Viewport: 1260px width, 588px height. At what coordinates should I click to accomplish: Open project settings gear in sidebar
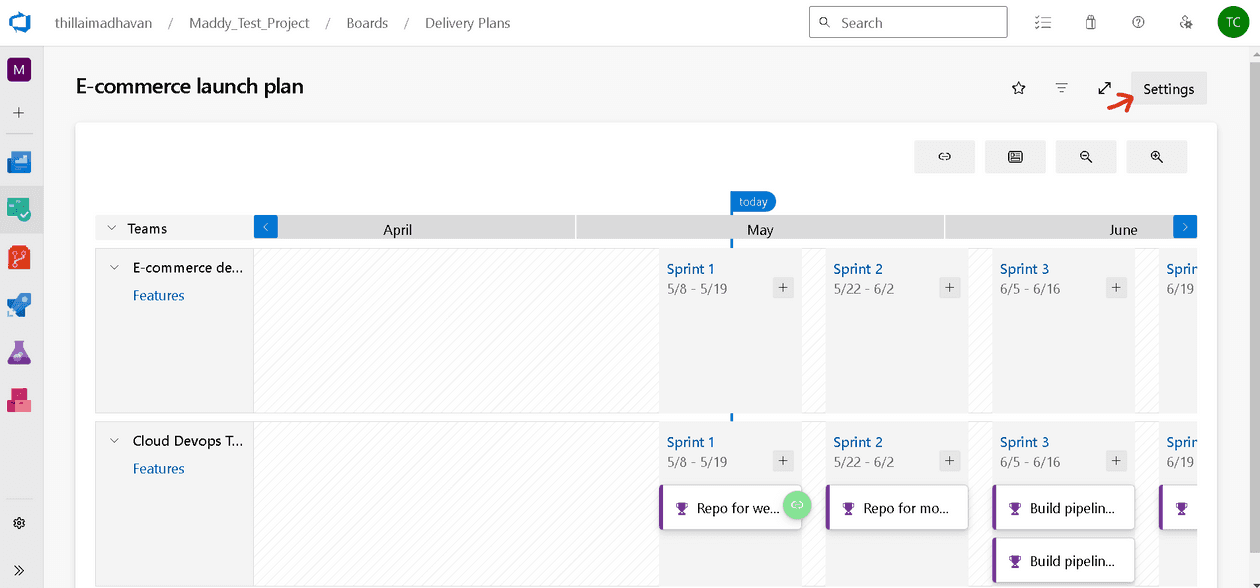click(19, 523)
